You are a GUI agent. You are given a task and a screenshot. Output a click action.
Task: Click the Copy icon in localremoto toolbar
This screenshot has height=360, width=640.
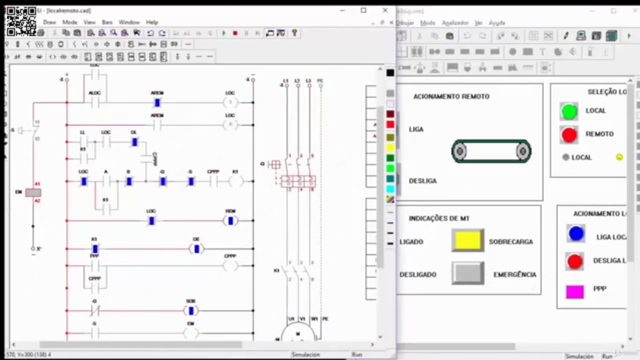pos(66,33)
